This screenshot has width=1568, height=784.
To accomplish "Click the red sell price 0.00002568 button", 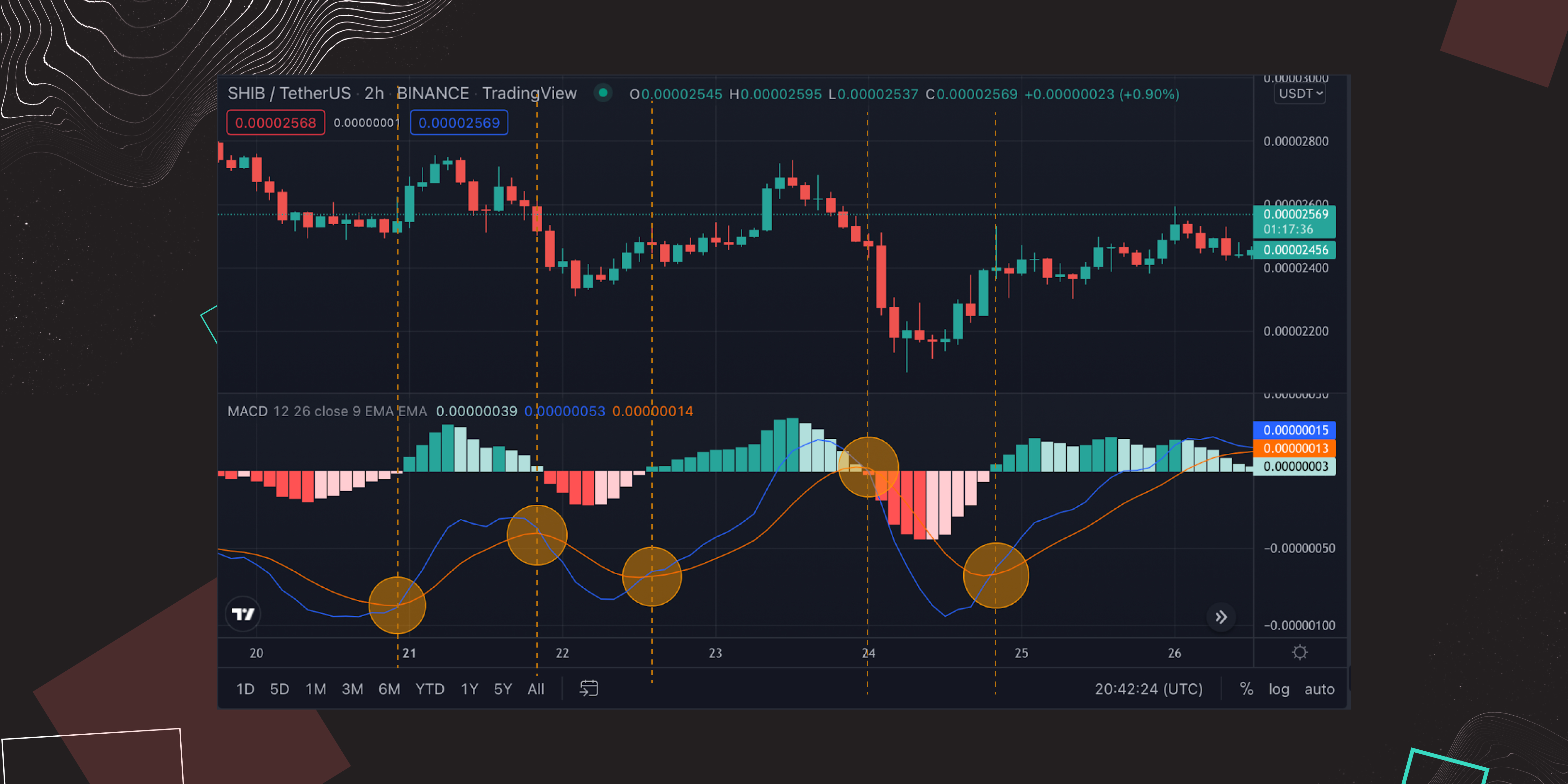I will click(276, 123).
